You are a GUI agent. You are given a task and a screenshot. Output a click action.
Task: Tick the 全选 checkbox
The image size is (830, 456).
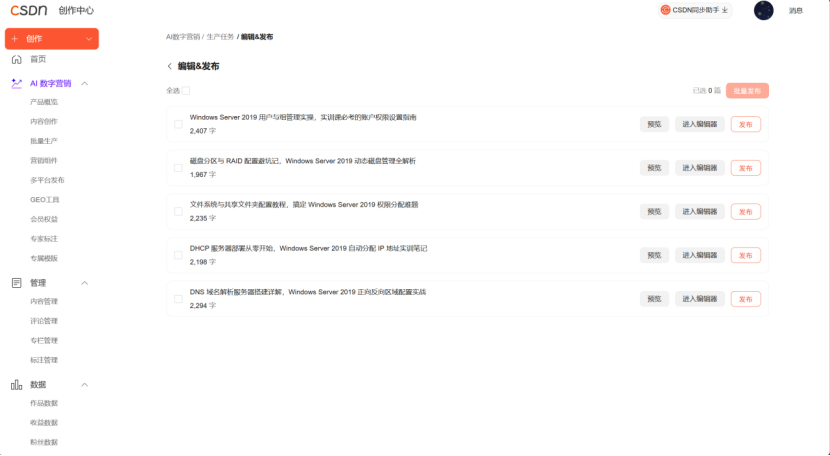(x=186, y=91)
